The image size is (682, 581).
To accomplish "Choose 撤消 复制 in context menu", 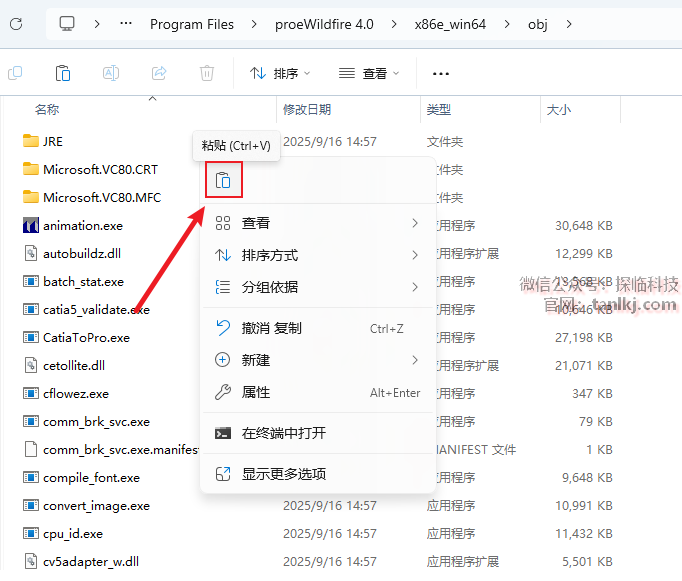I will [x=318, y=328].
